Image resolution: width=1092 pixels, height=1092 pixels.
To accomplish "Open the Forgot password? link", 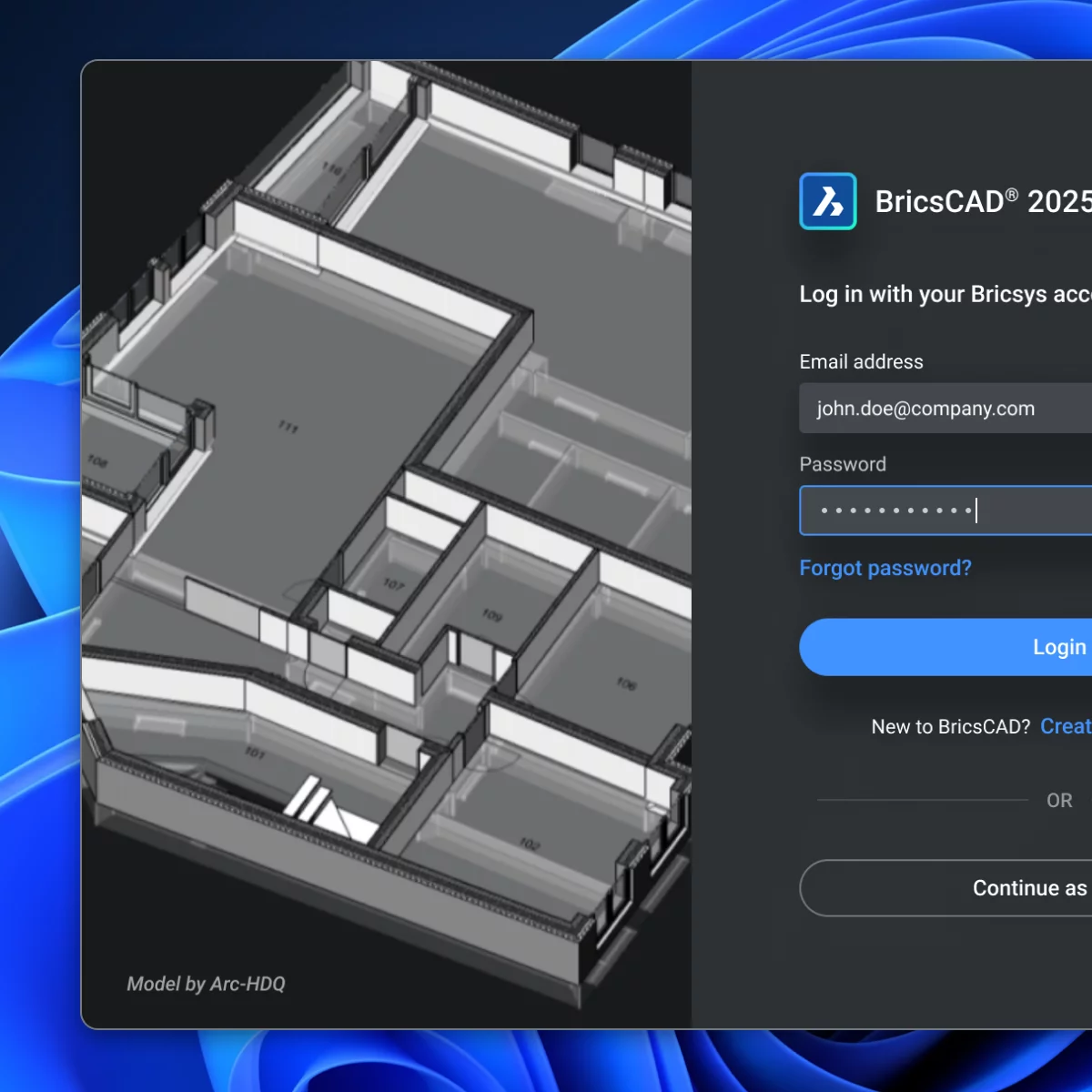I will click(x=885, y=568).
